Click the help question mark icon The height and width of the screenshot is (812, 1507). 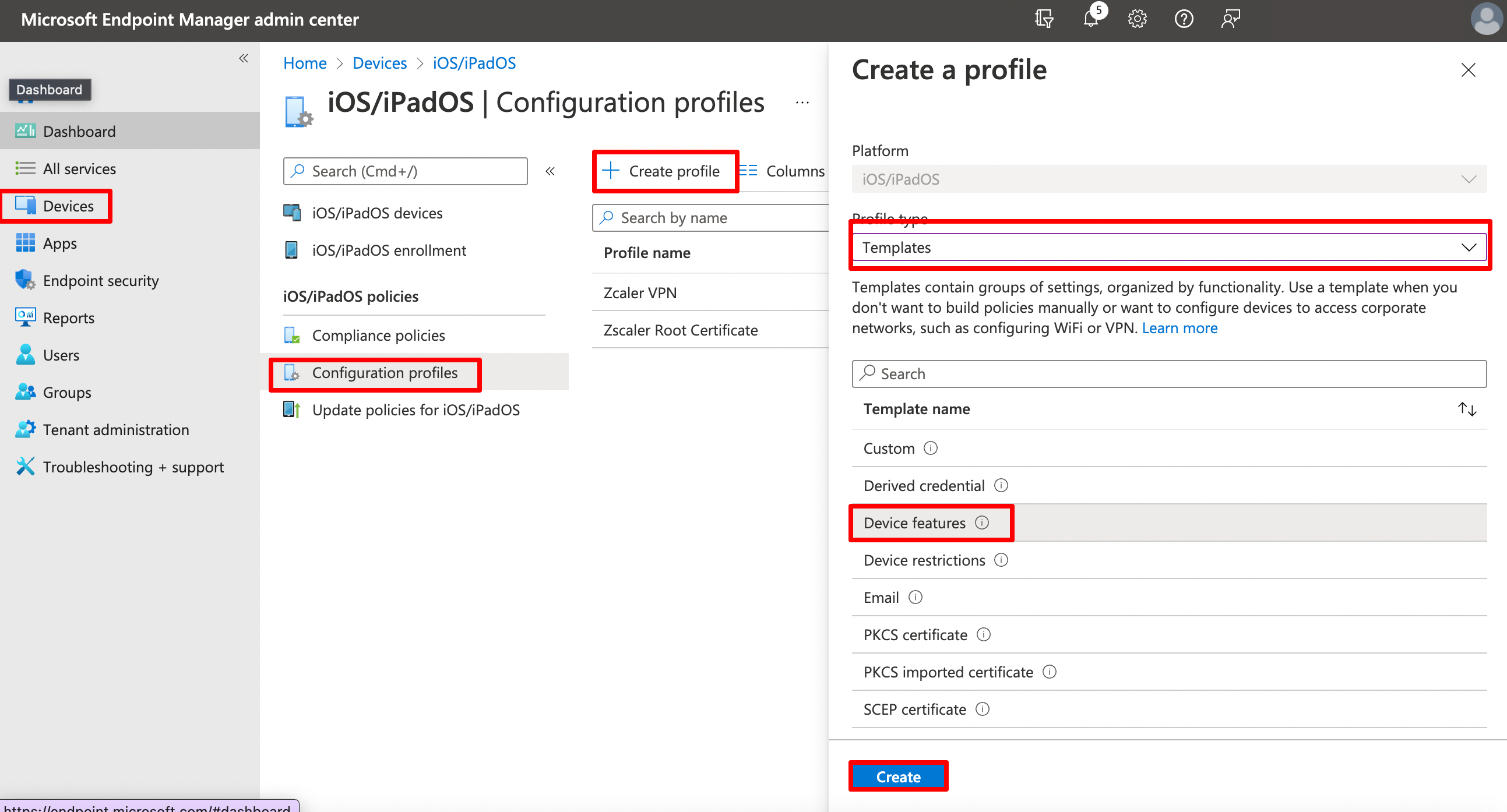(x=1184, y=18)
